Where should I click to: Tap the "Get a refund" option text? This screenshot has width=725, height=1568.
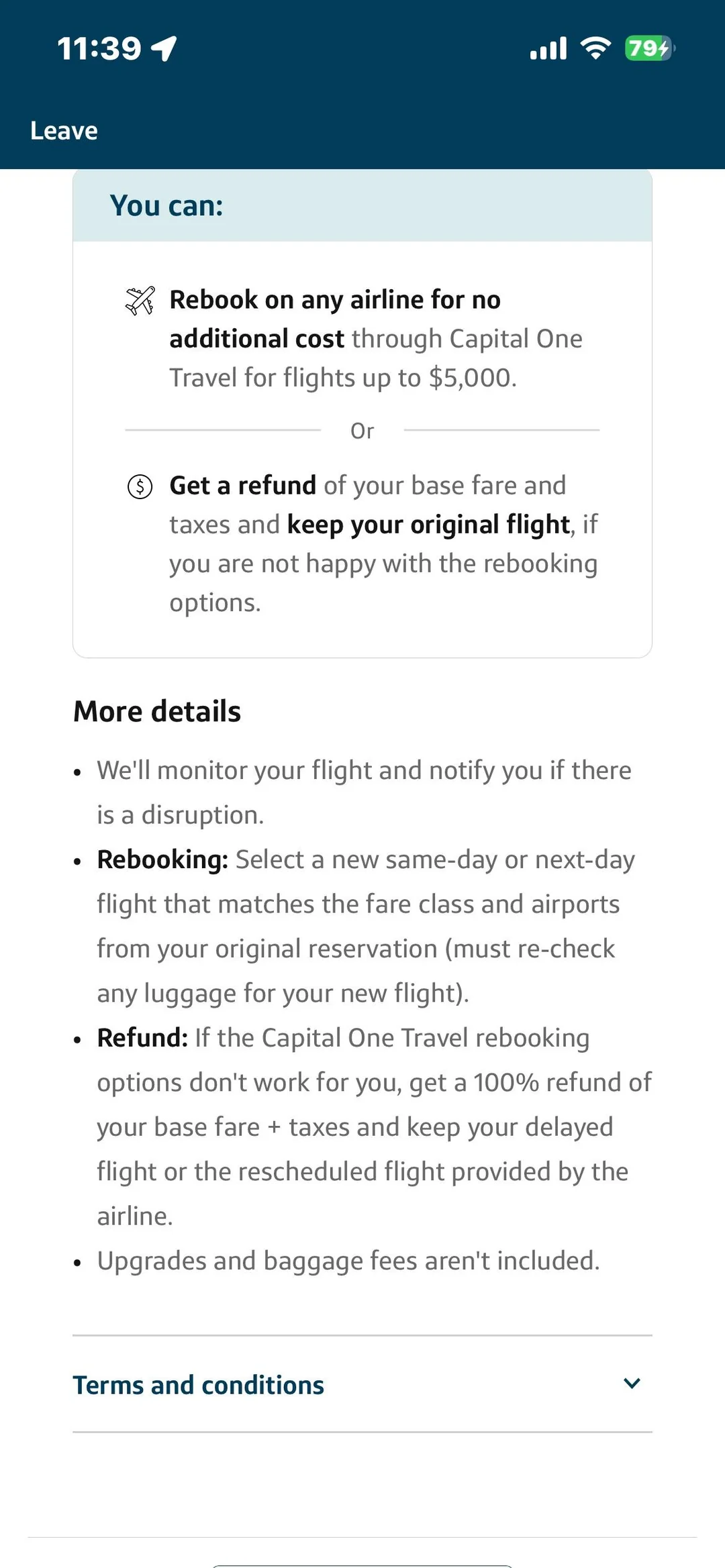(x=384, y=544)
